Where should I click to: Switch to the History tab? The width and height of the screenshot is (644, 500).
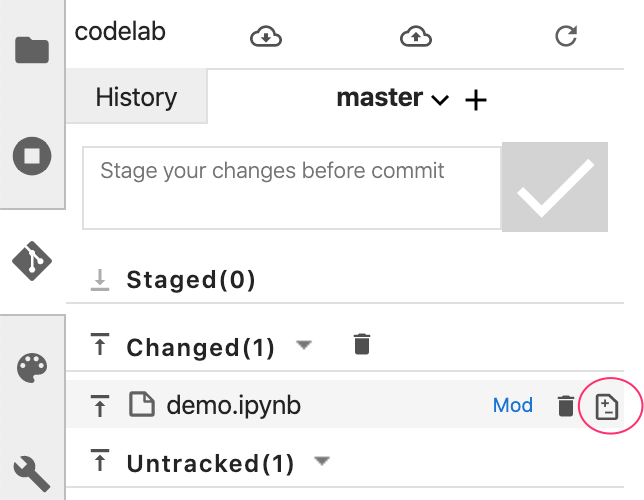(136, 98)
